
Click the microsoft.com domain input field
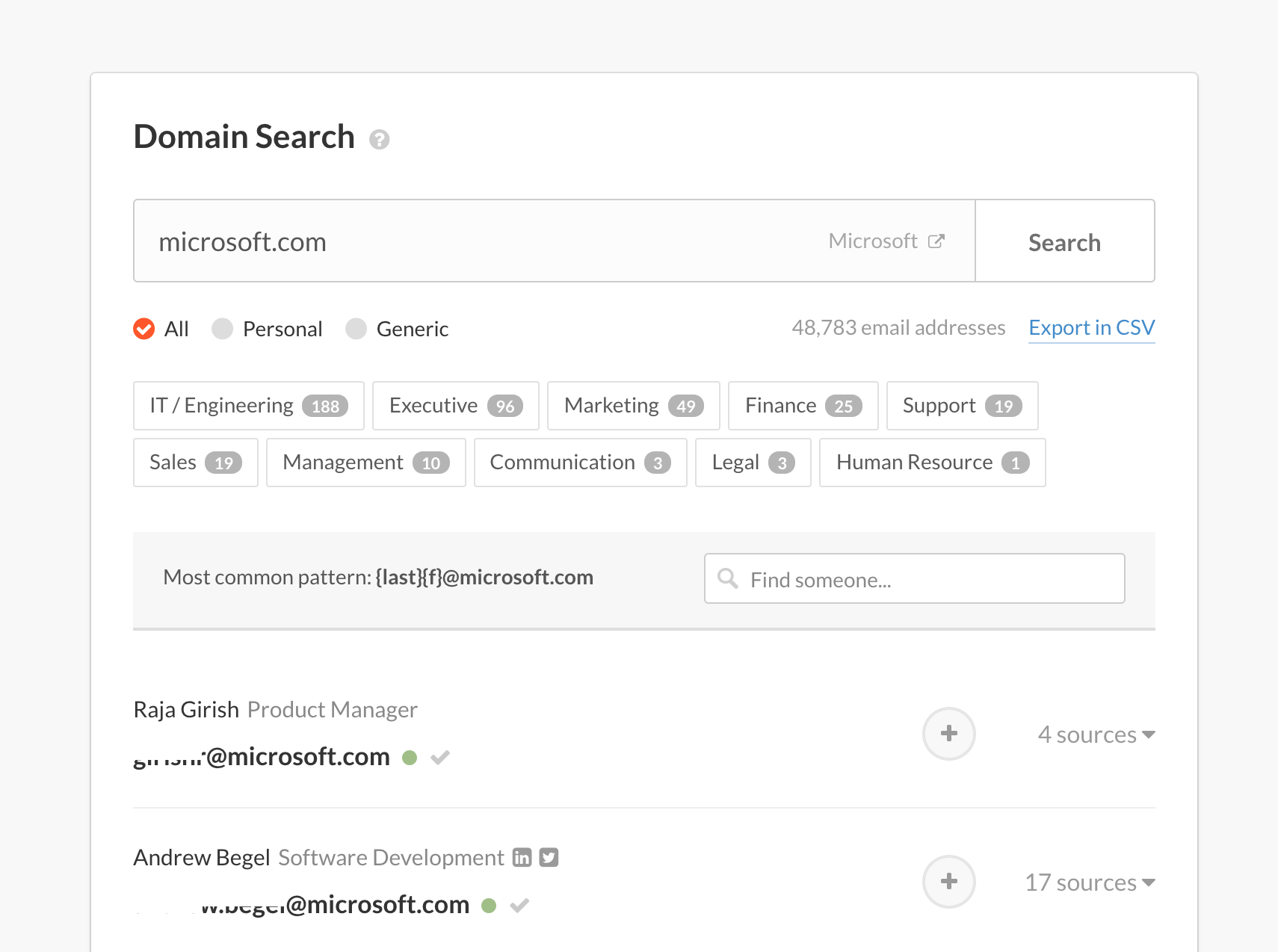pyautogui.click(x=478, y=241)
